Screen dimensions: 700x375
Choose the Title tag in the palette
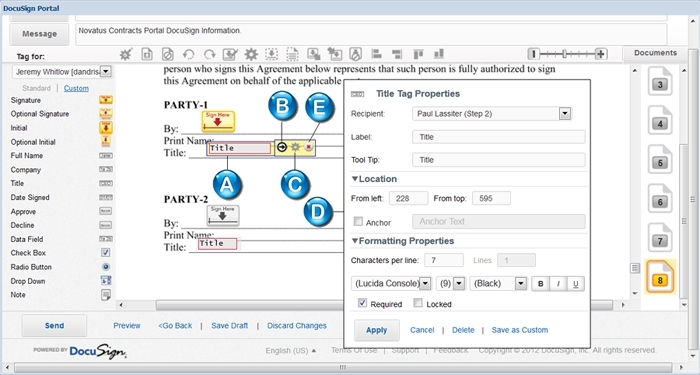106,183
